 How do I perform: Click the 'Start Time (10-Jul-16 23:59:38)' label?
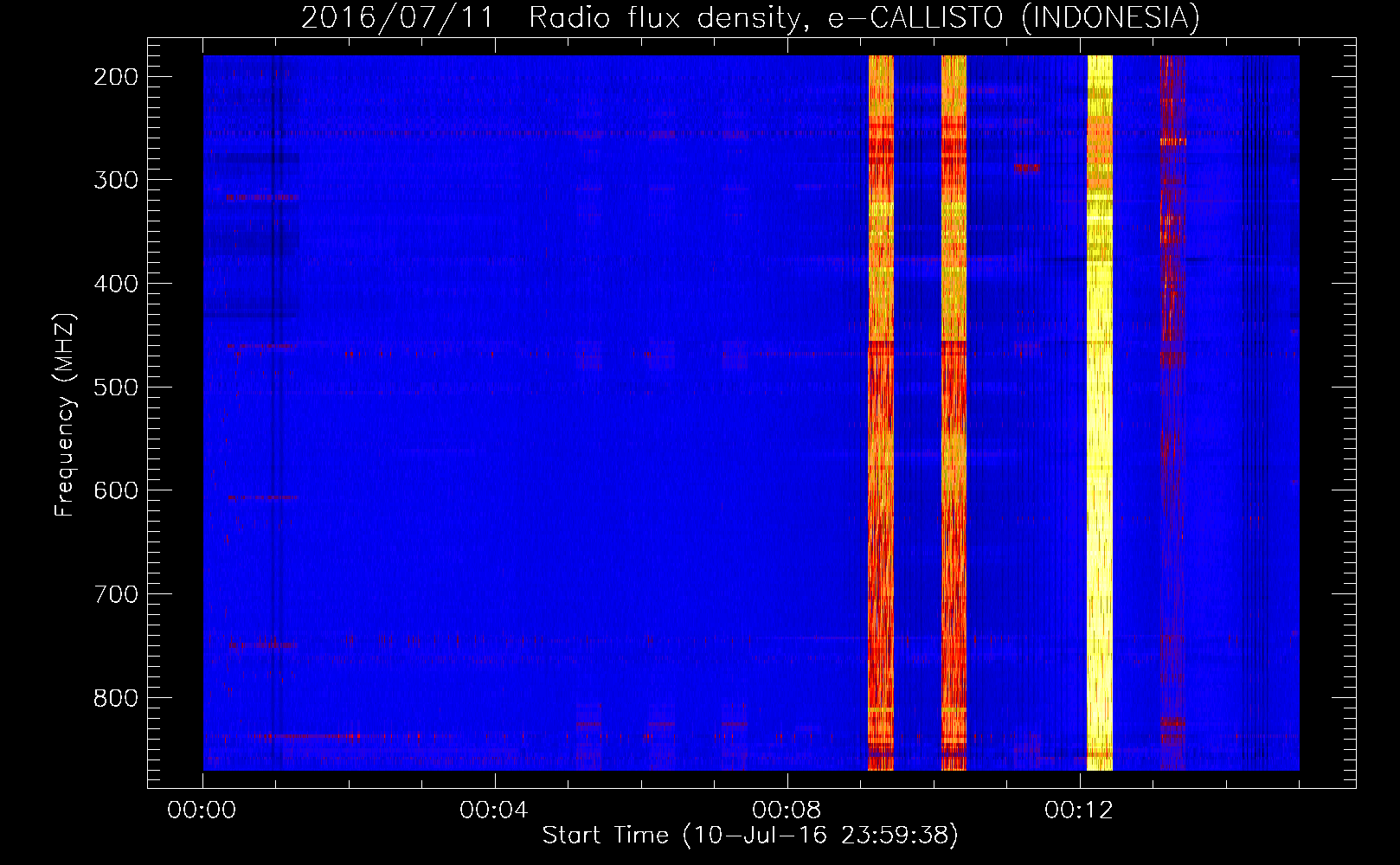click(750, 836)
